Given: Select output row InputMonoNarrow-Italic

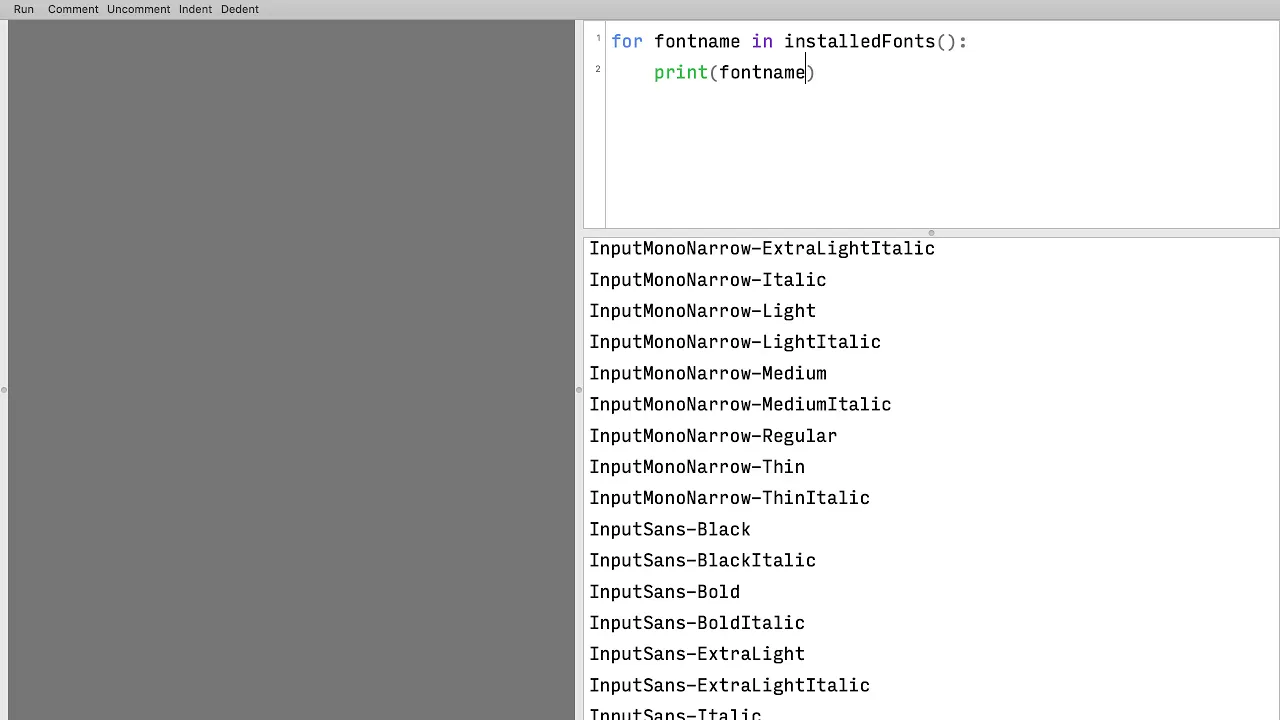Looking at the screenshot, I should pos(708,280).
